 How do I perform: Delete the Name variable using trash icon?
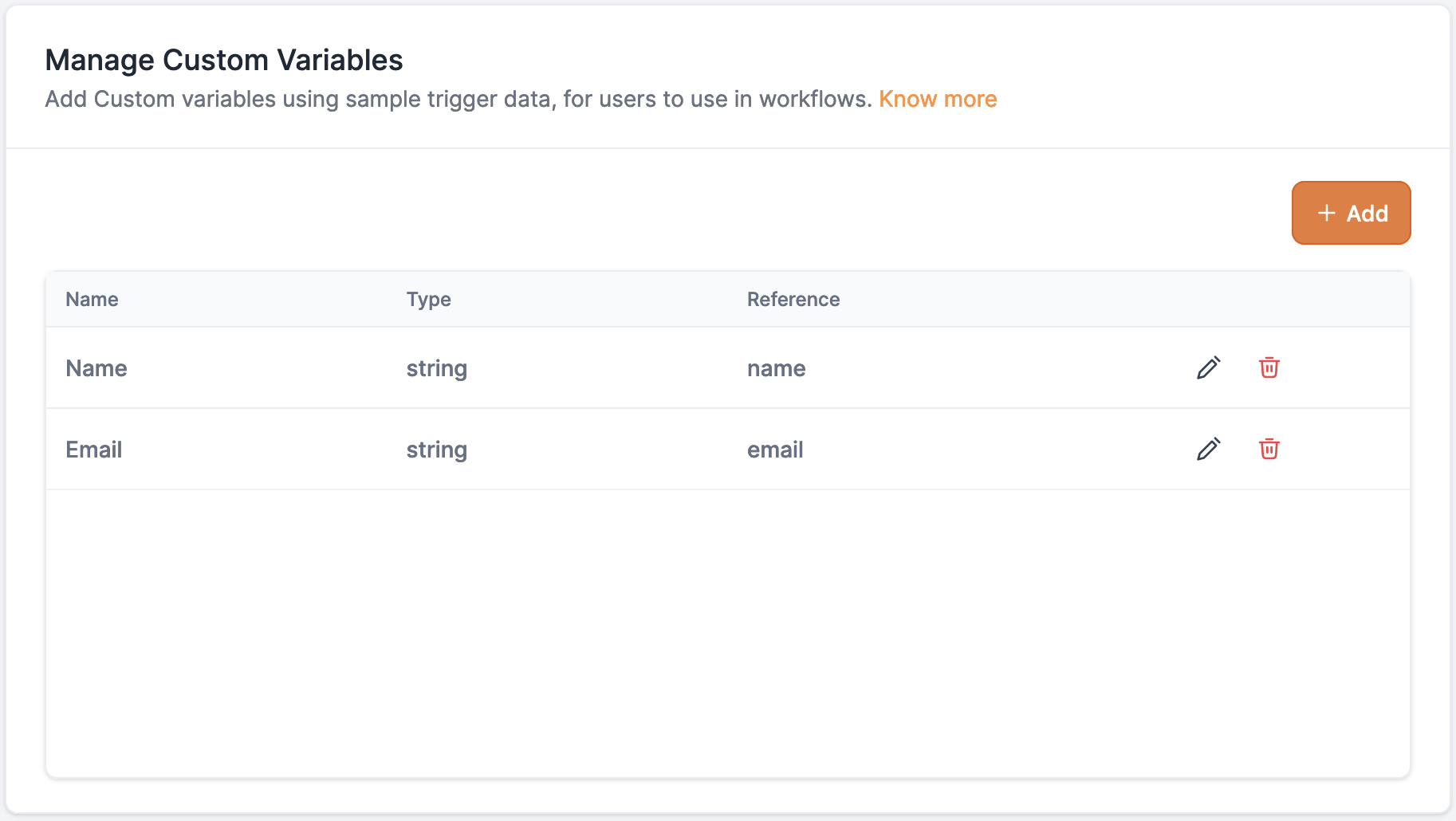[1269, 367]
